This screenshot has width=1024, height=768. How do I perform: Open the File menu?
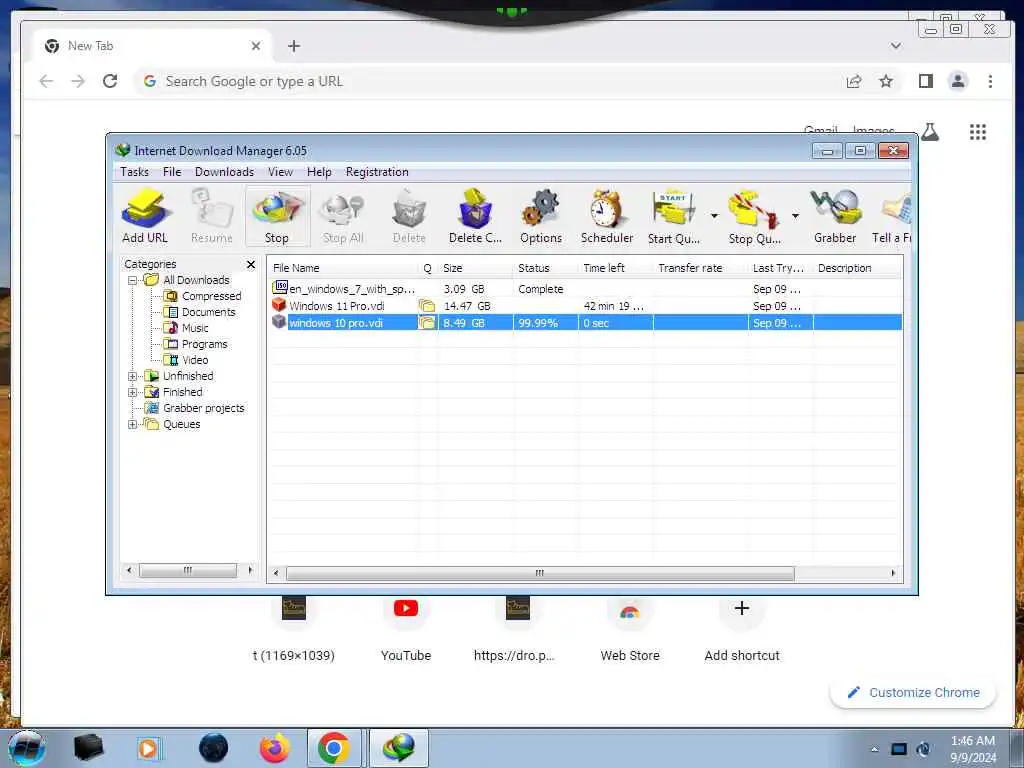(172, 172)
